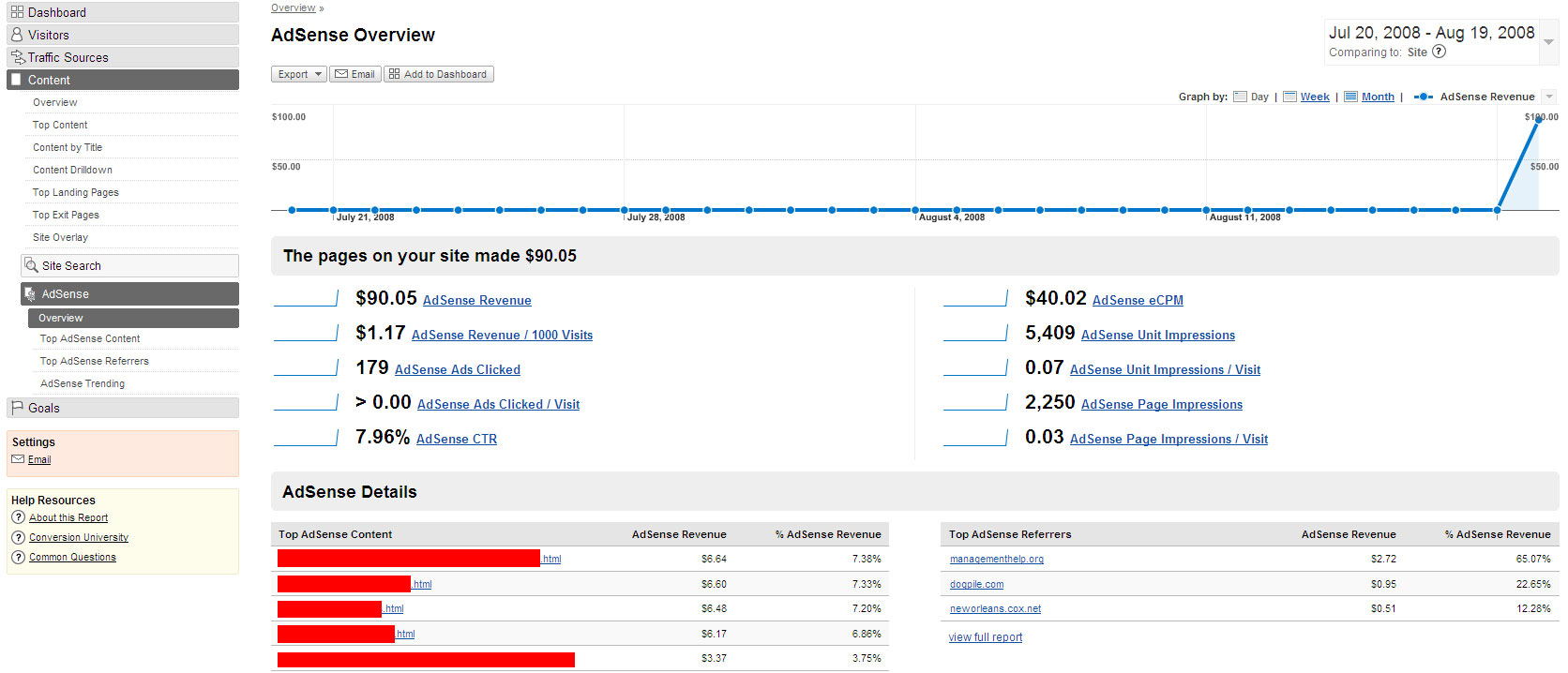Click the Dashboard grid icon in sidebar
1568x673 pixels.
(17, 12)
